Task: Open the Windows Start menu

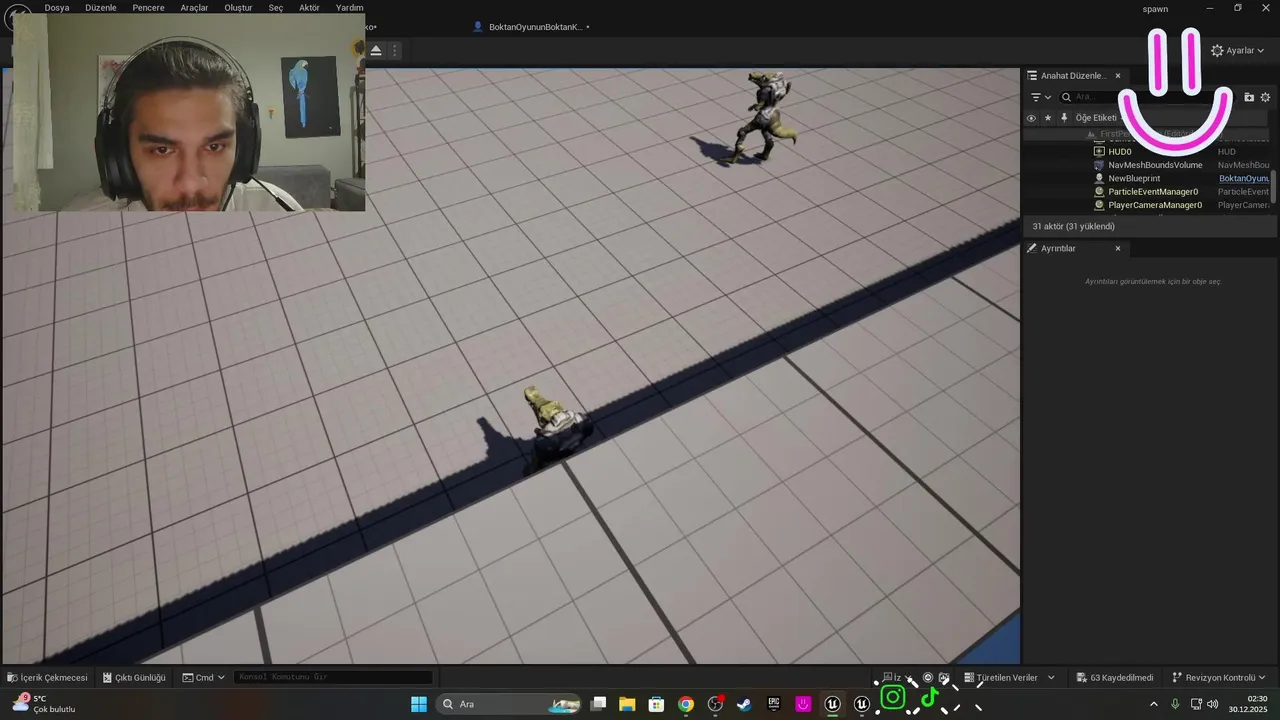Action: pyautogui.click(x=419, y=704)
